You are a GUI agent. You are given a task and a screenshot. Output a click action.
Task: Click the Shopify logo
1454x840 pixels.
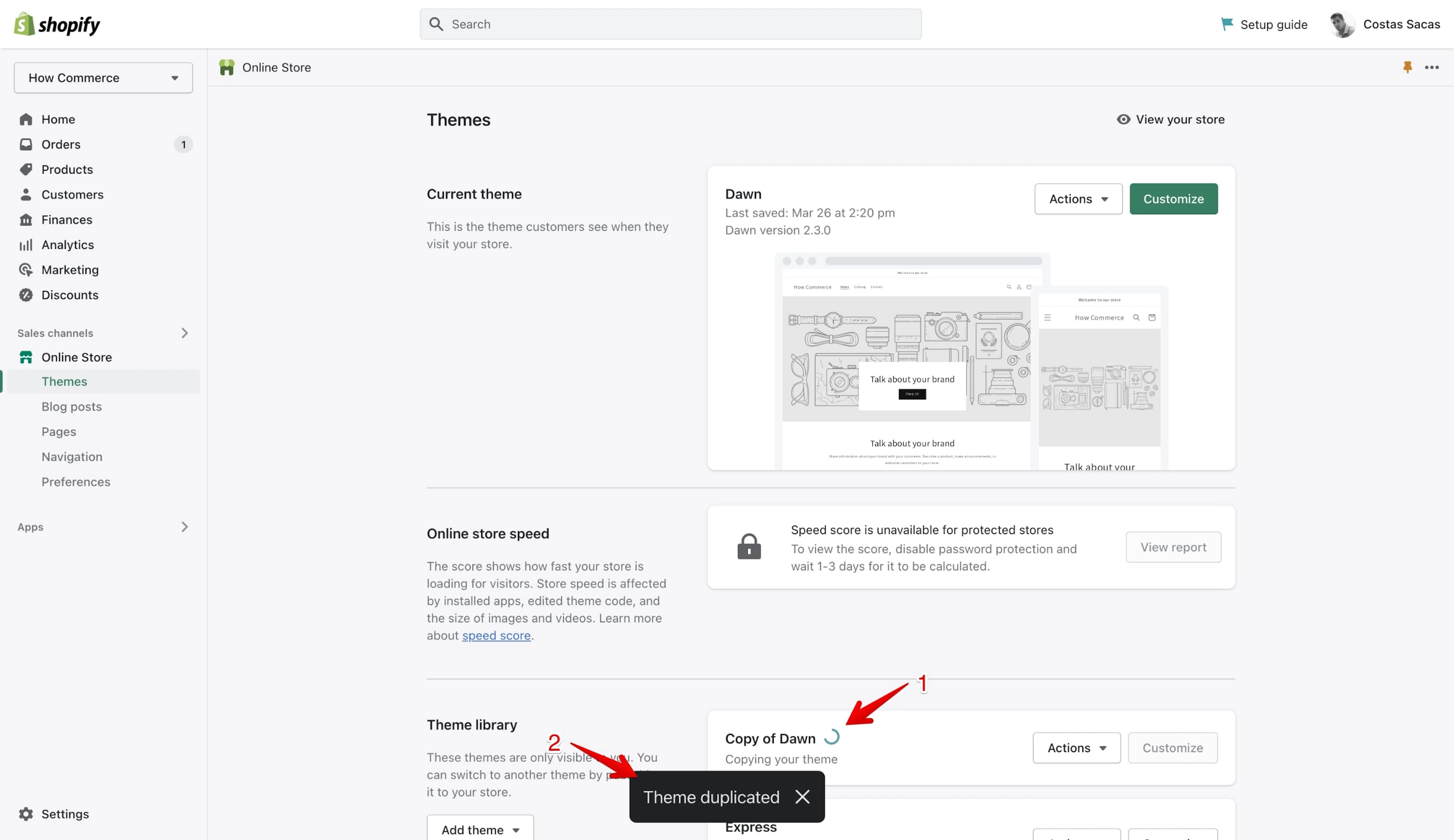click(57, 24)
